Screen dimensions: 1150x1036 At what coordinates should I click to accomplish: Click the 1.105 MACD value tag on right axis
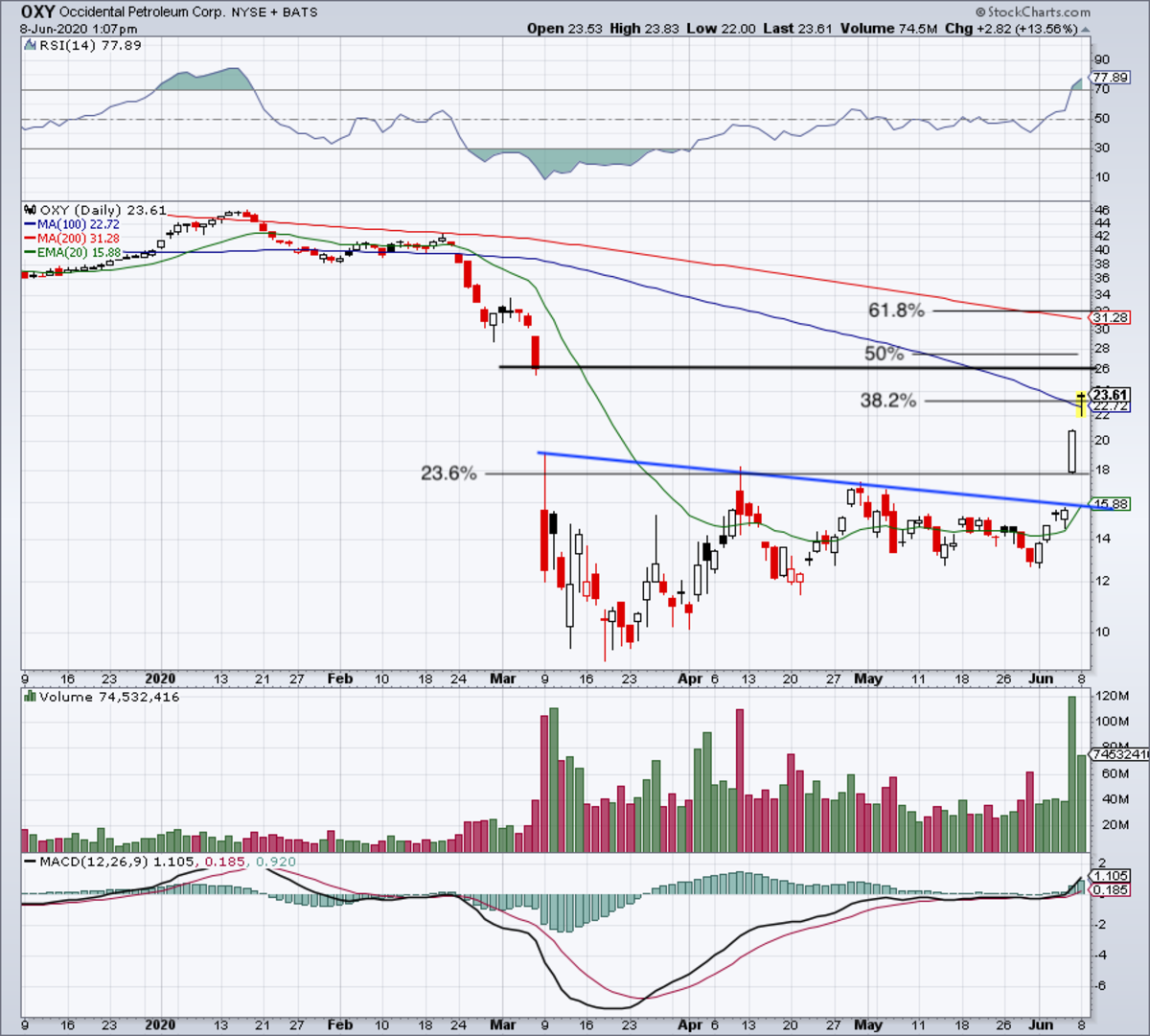point(1110,876)
